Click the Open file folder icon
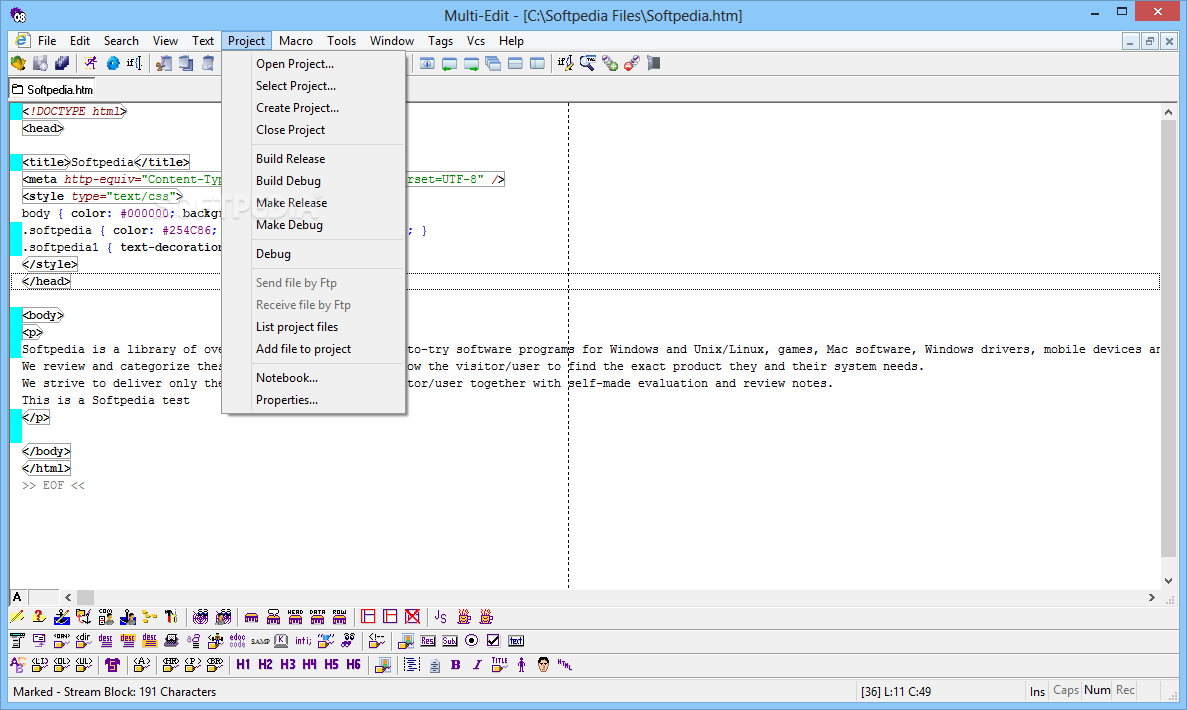 tap(18, 64)
